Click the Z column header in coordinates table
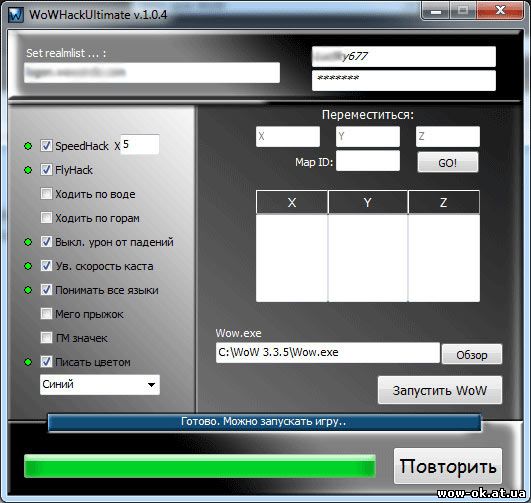The width and height of the screenshot is (531, 503). [x=444, y=202]
